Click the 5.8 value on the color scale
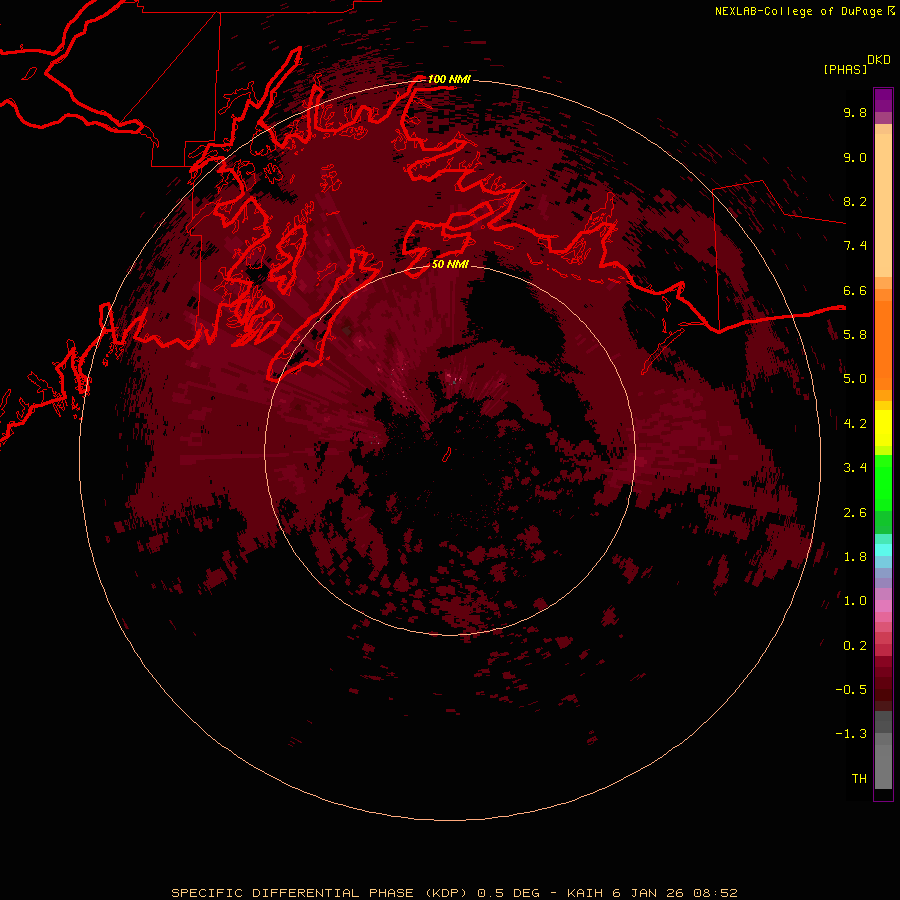Screen dimensions: 900x900 pyautogui.click(x=855, y=335)
